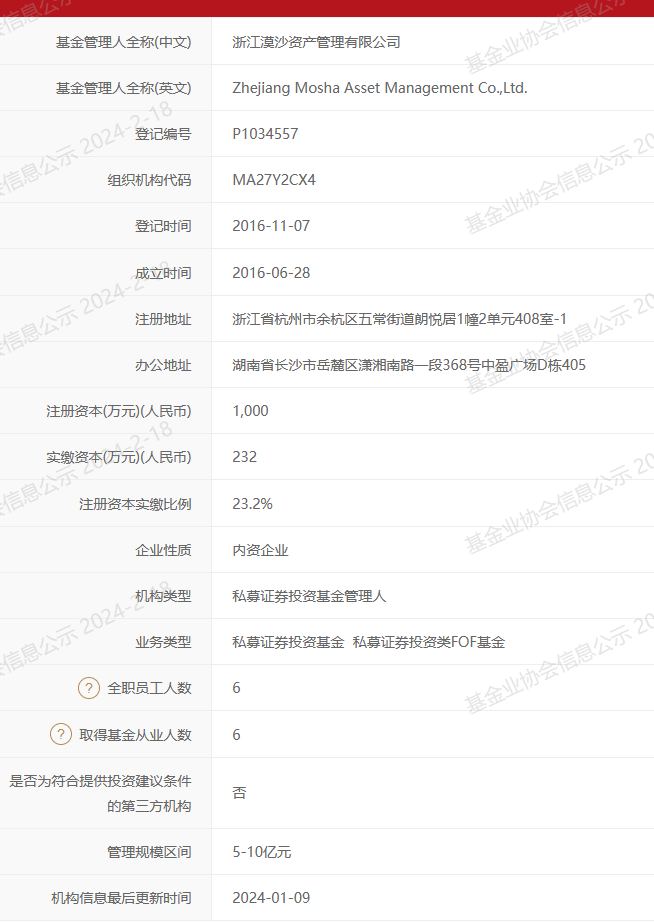Click the label 实缴资本(万元)(人民币)
This screenshot has width=654, height=923.
(119, 457)
